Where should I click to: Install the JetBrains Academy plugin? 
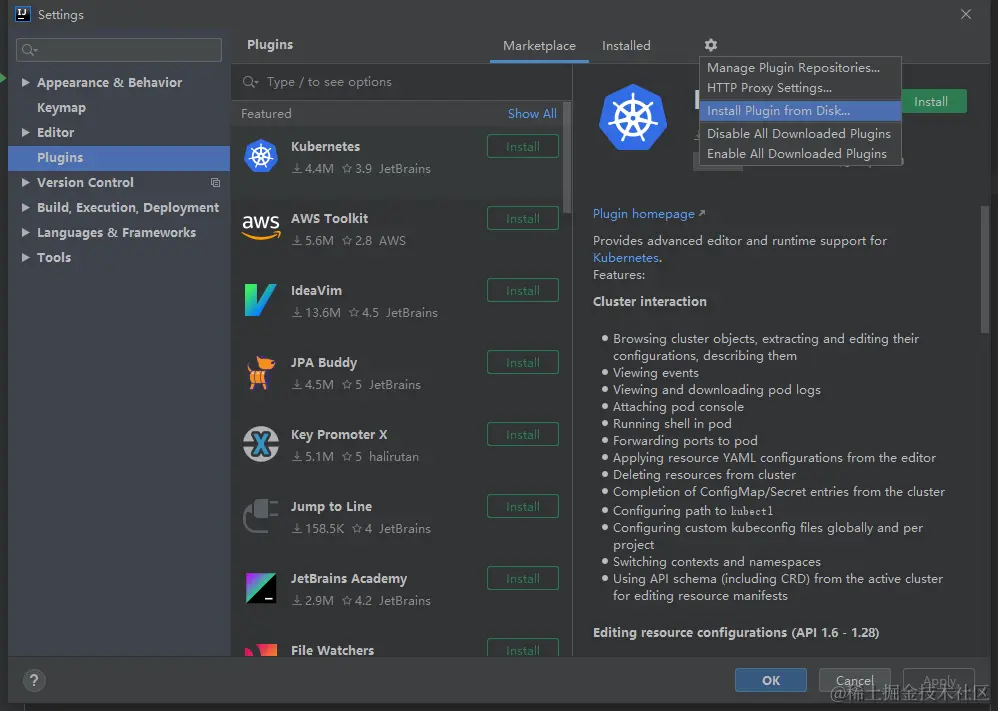(x=523, y=578)
